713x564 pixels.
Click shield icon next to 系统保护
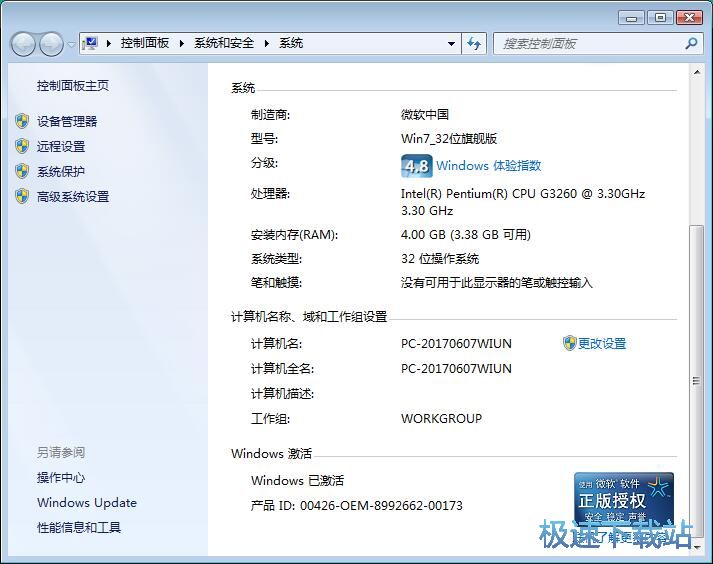(x=22, y=171)
